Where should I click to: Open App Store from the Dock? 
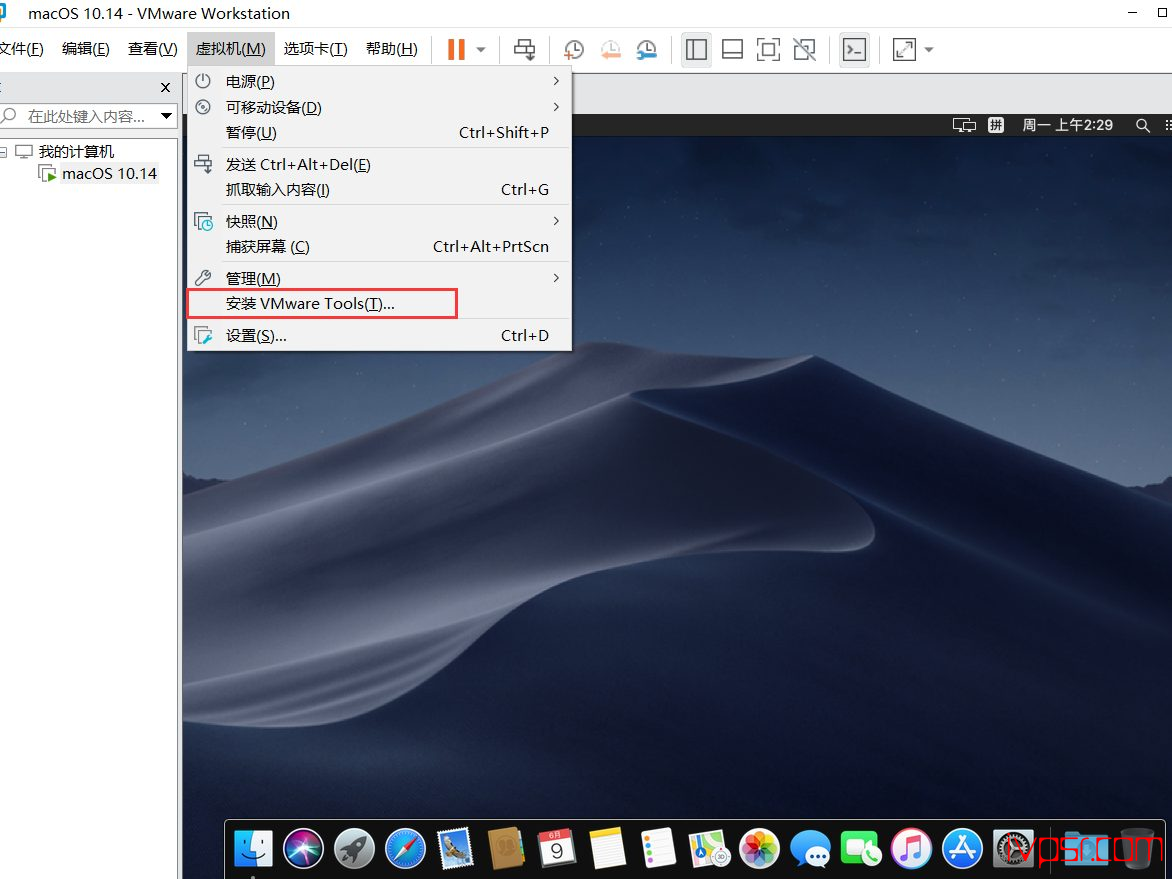click(962, 849)
